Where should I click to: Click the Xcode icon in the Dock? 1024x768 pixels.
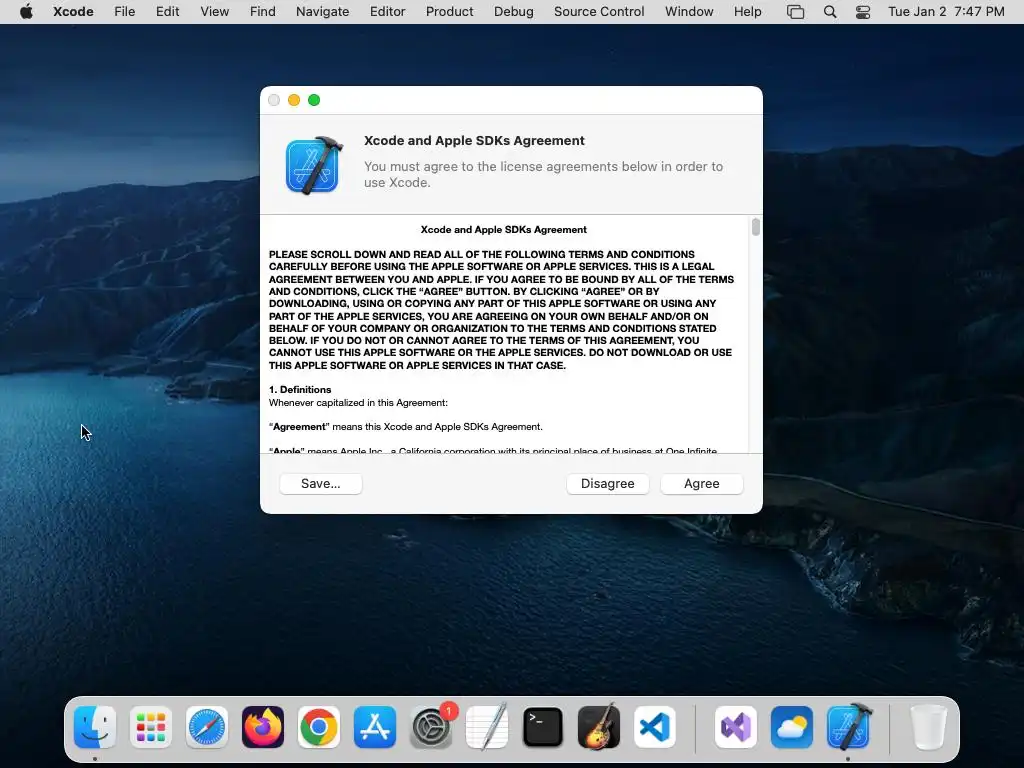(x=848, y=727)
